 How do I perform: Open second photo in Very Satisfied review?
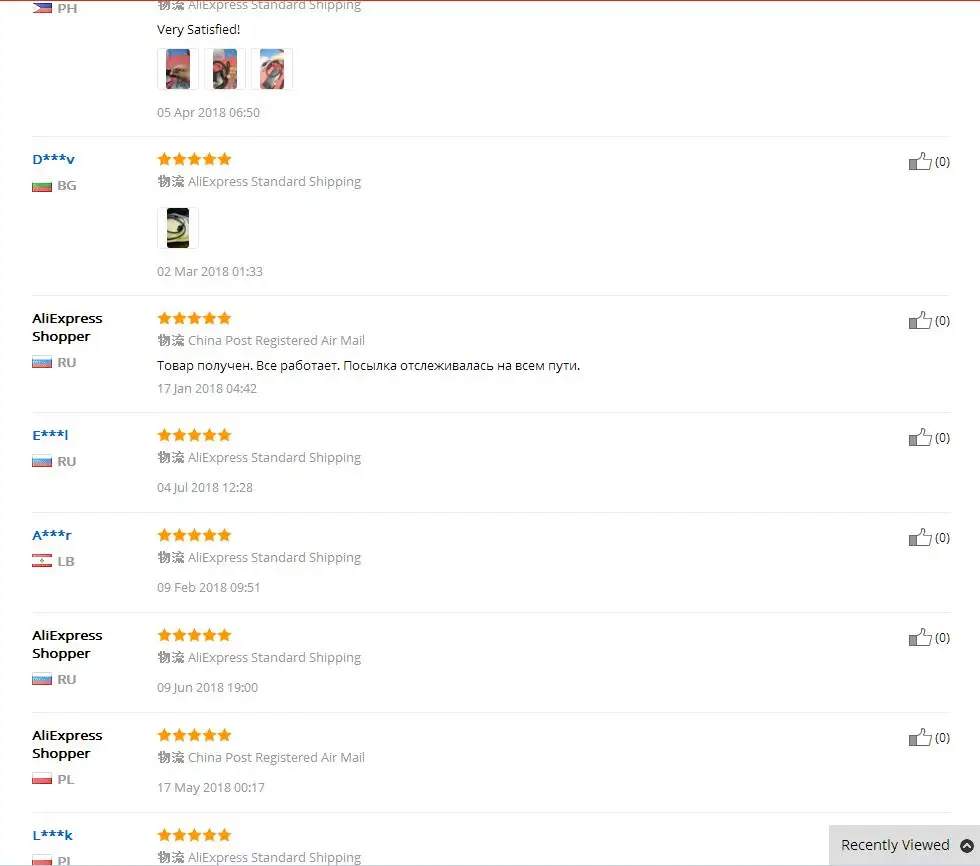(x=225, y=69)
